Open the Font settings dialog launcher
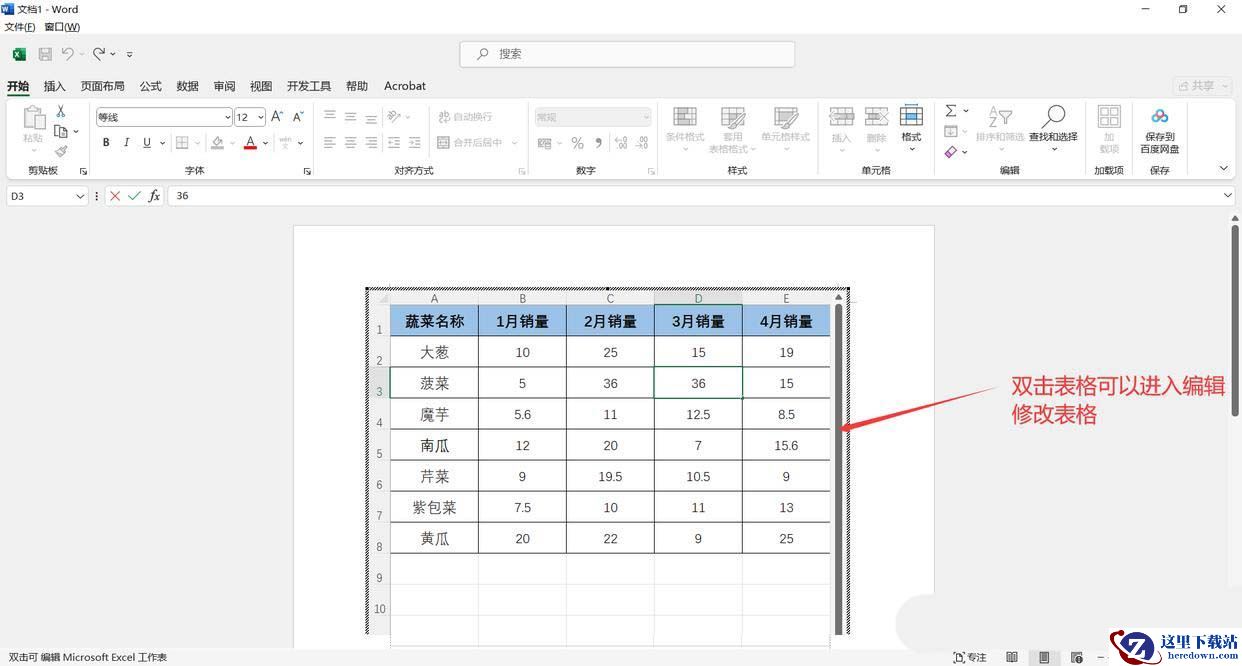Screen dimensions: 1242x666 click(307, 172)
